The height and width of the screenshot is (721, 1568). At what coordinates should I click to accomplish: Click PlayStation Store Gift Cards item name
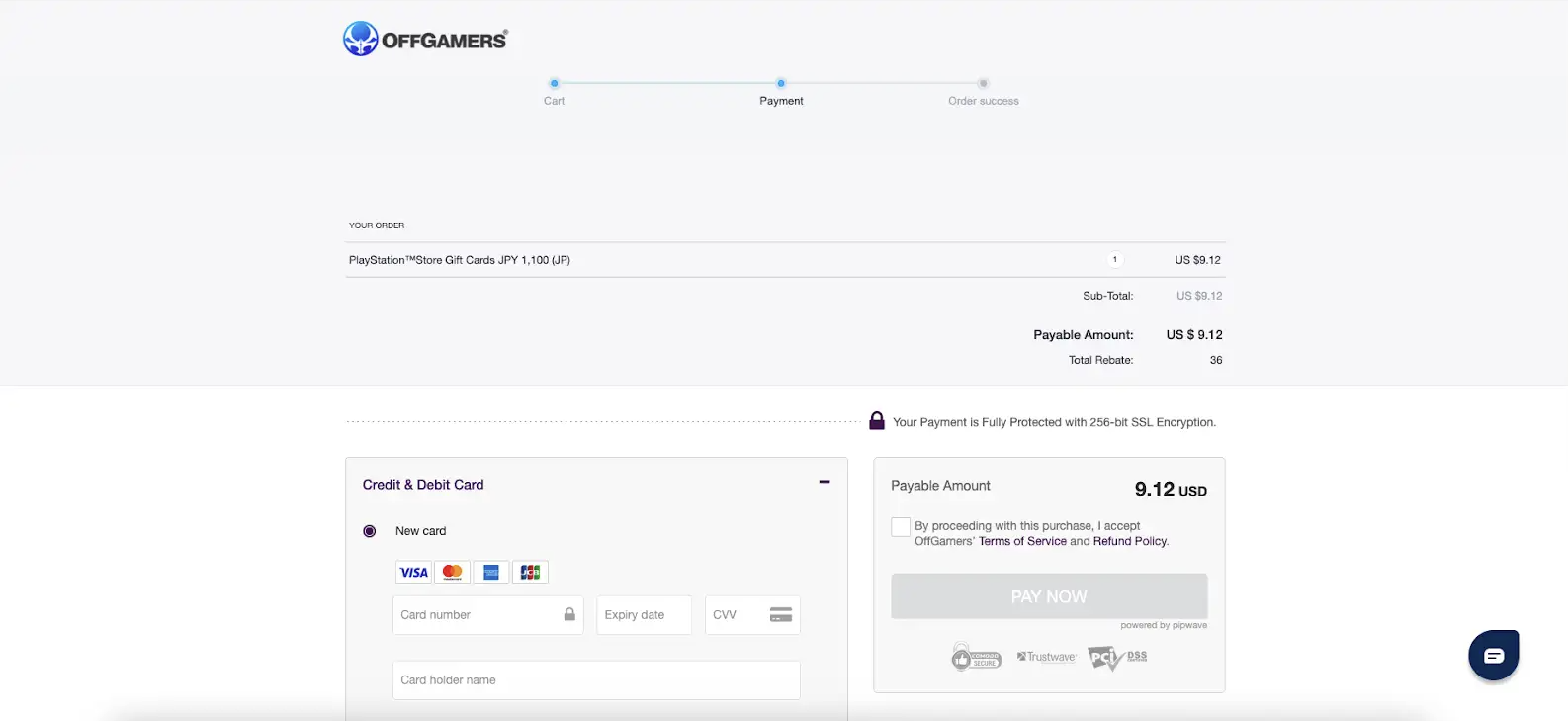pos(460,260)
